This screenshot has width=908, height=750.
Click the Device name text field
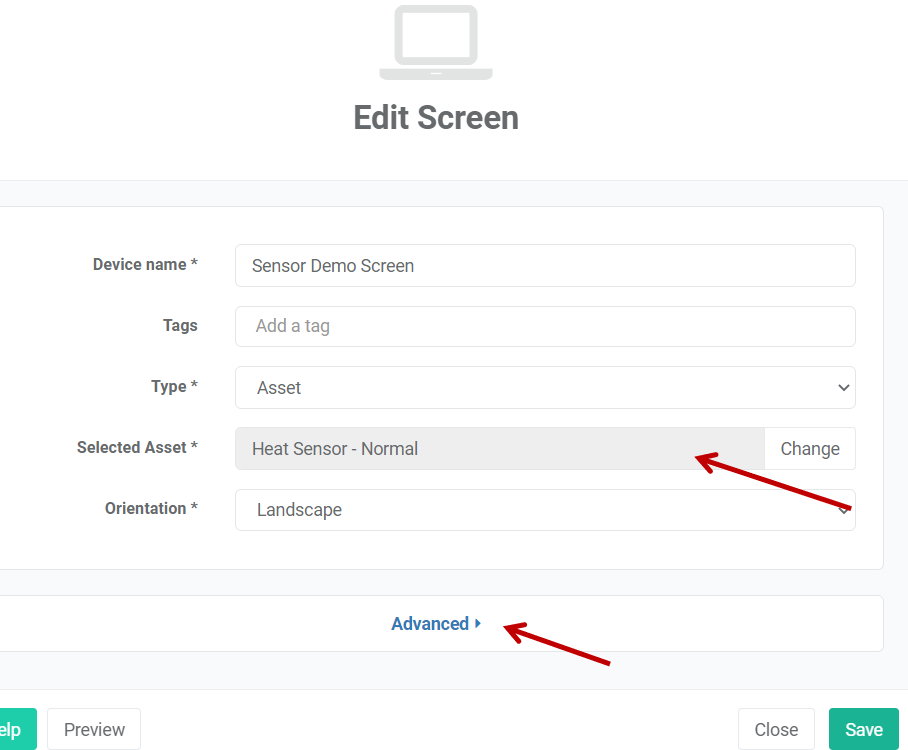[545, 266]
